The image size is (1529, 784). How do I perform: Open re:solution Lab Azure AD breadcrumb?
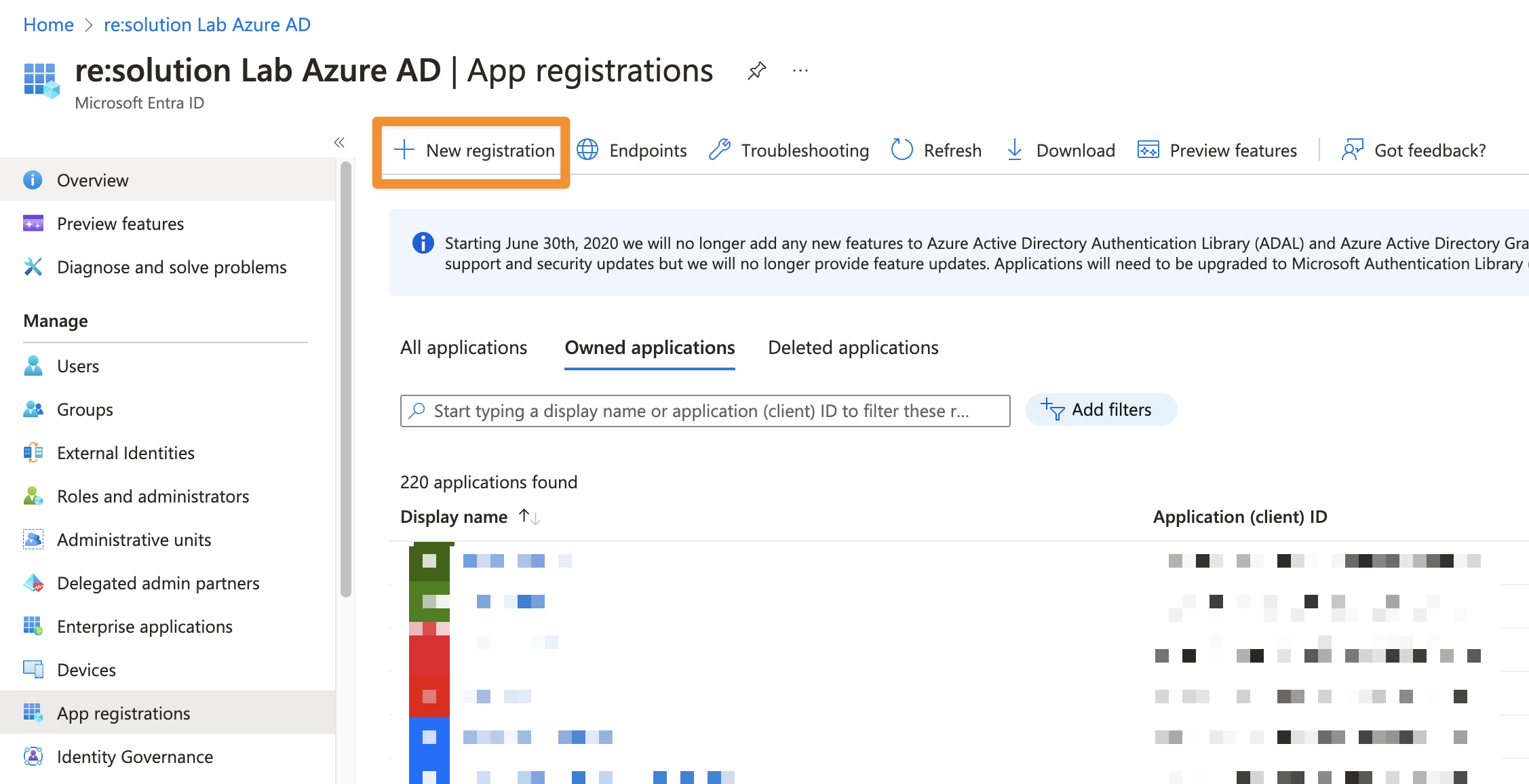click(x=207, y=24)
